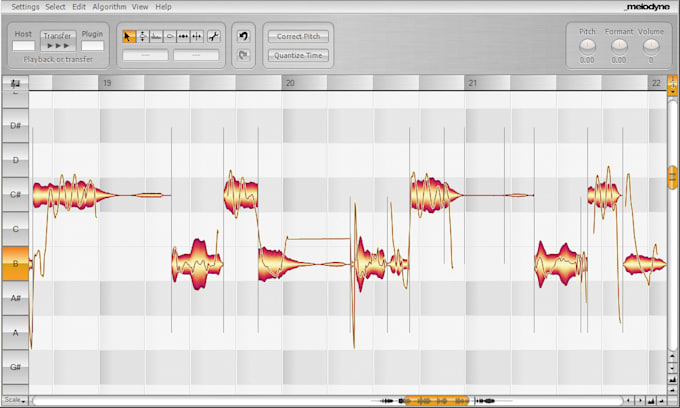Click the Pitch value 0.00
This screenshot has width=680, height=408.
[x=587, y=60]
